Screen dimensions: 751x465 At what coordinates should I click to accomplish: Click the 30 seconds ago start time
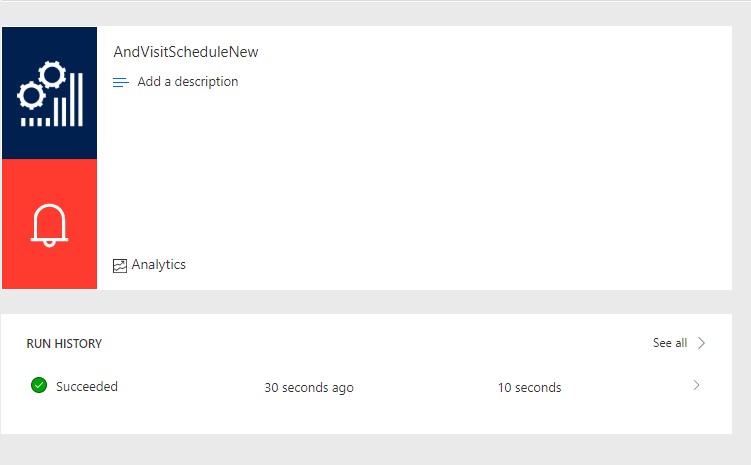click(308, 388)
